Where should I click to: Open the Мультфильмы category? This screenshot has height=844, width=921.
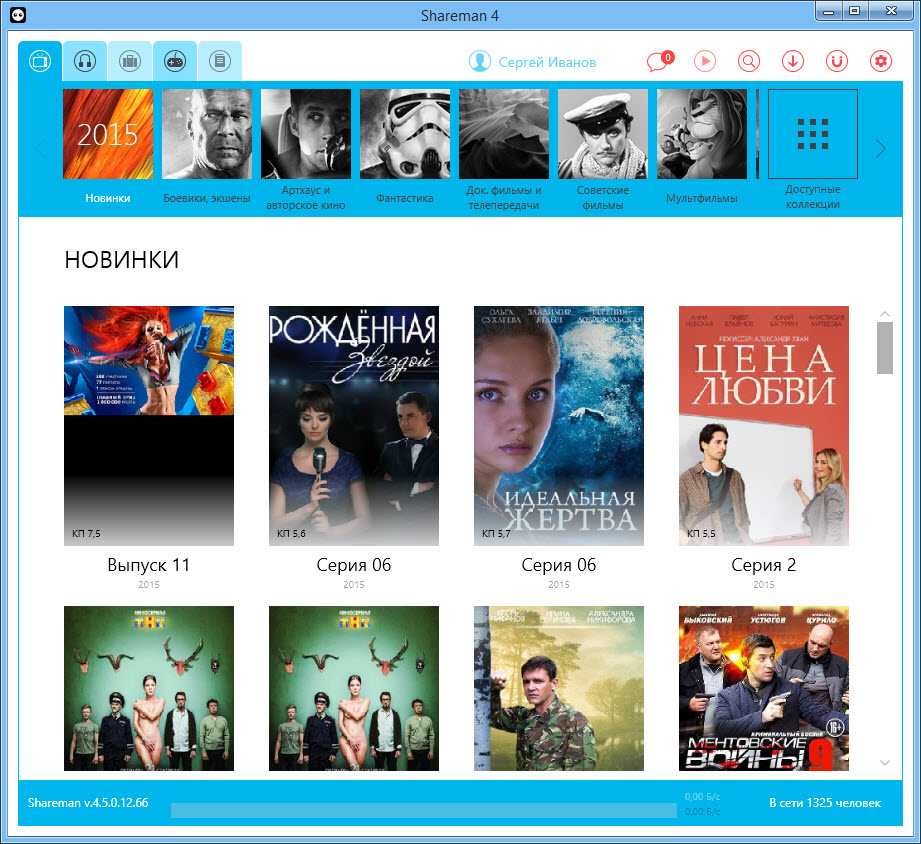coord(702,134)
